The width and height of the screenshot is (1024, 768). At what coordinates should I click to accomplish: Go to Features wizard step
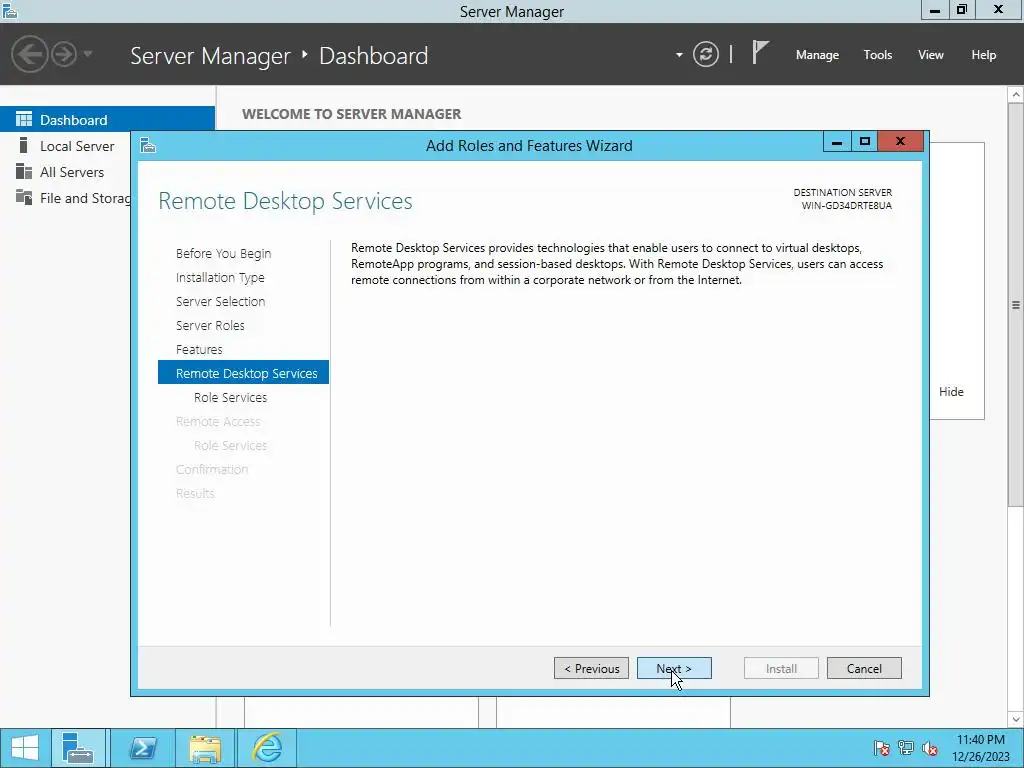click(x=199, y=349)
